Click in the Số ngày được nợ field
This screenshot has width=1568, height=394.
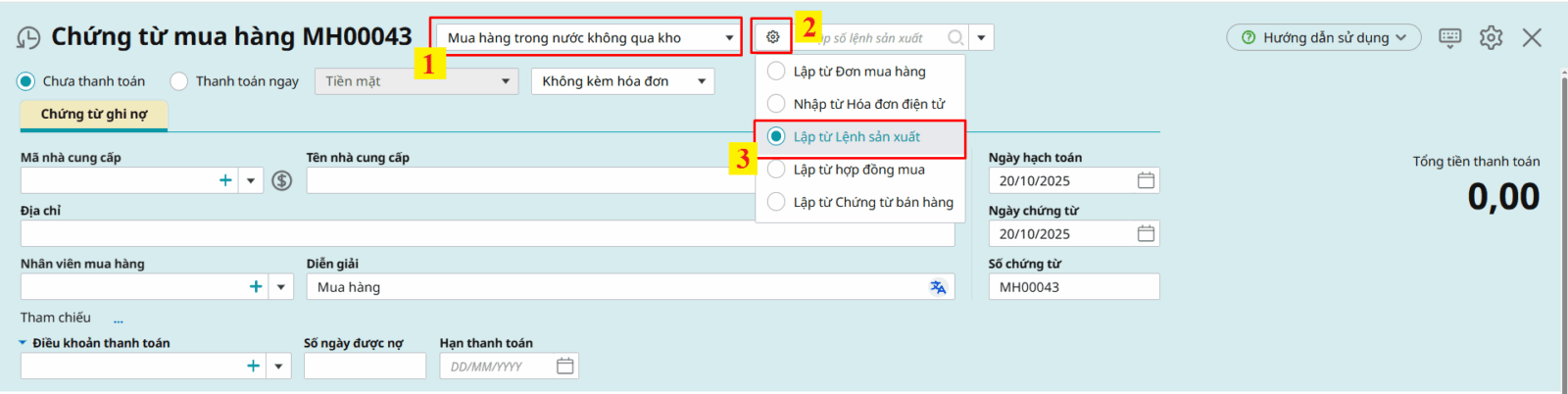(x=365, y=366)
